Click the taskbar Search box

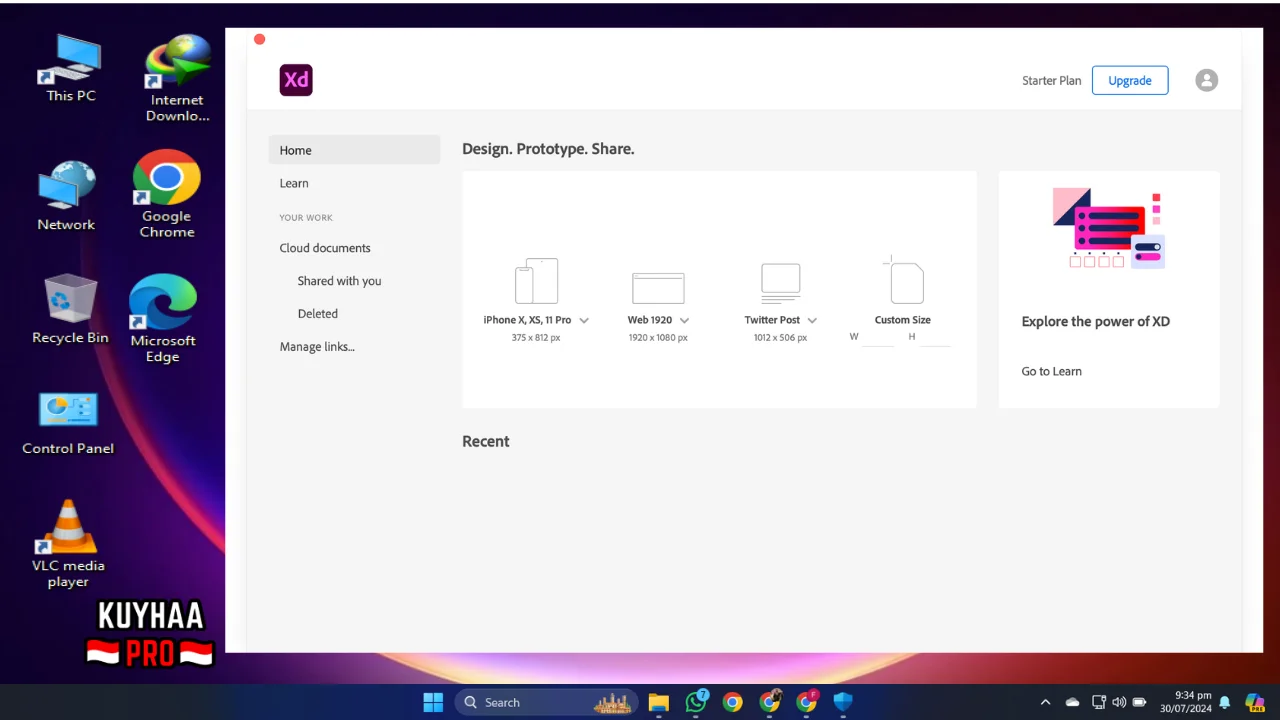point(547,702)
